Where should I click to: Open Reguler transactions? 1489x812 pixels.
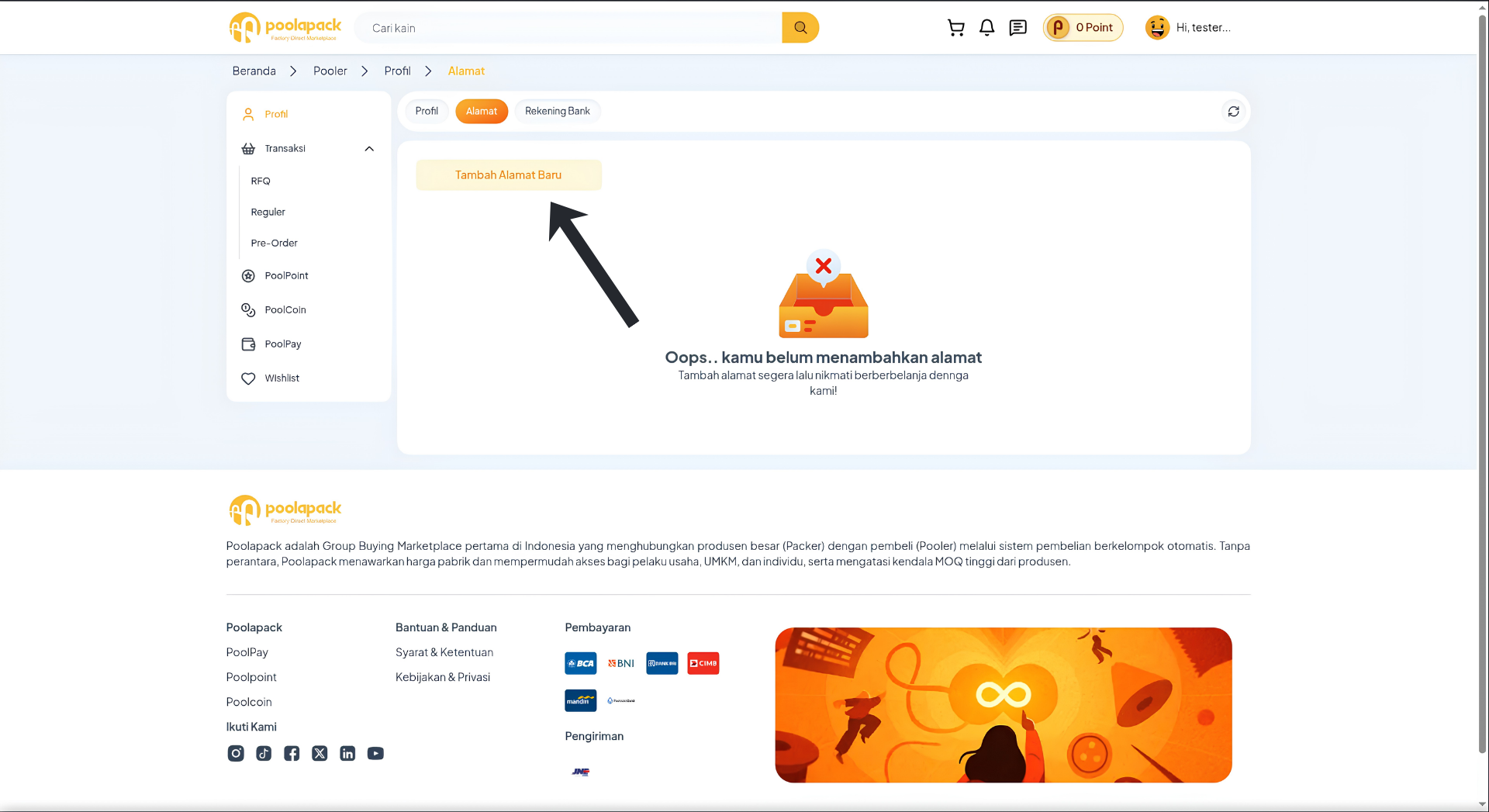[x=268, y=212]
